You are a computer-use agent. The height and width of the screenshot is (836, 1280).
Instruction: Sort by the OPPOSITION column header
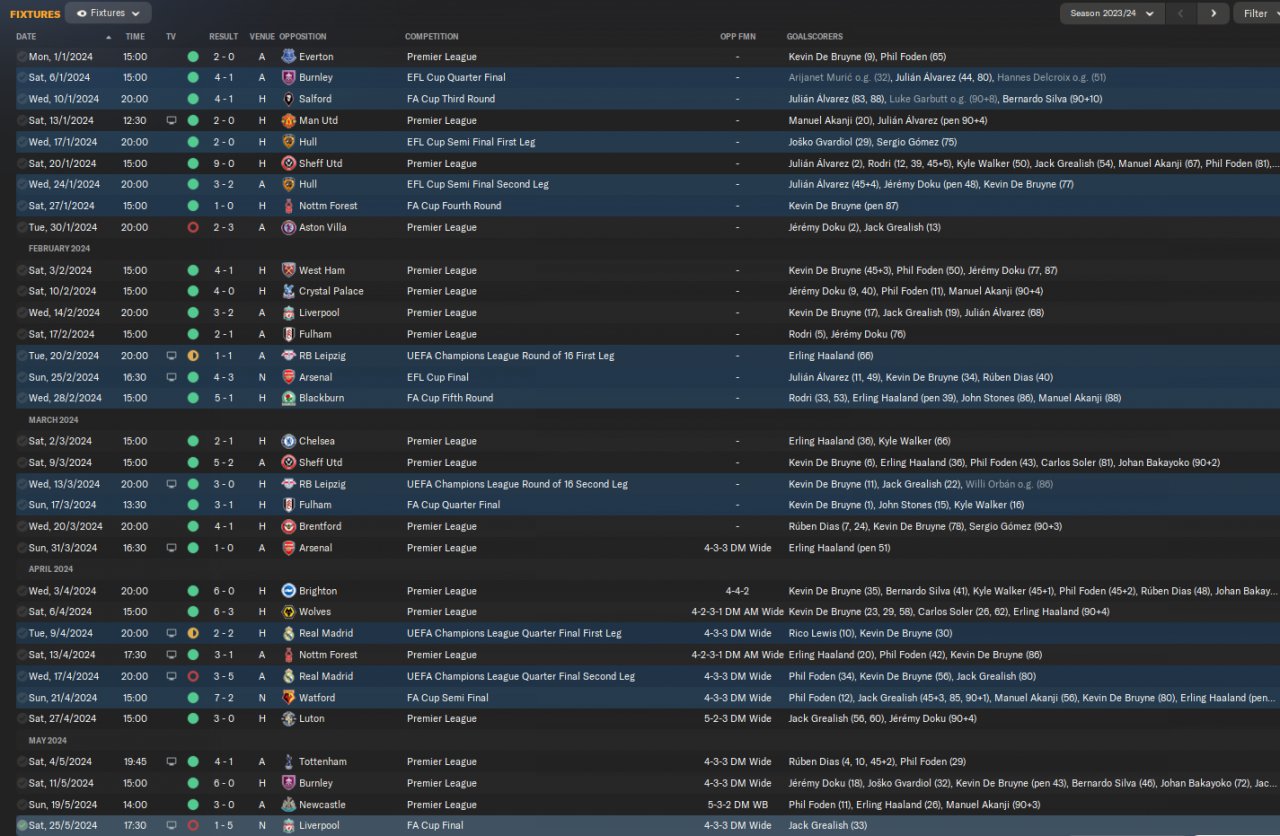[x=303, y=37]
